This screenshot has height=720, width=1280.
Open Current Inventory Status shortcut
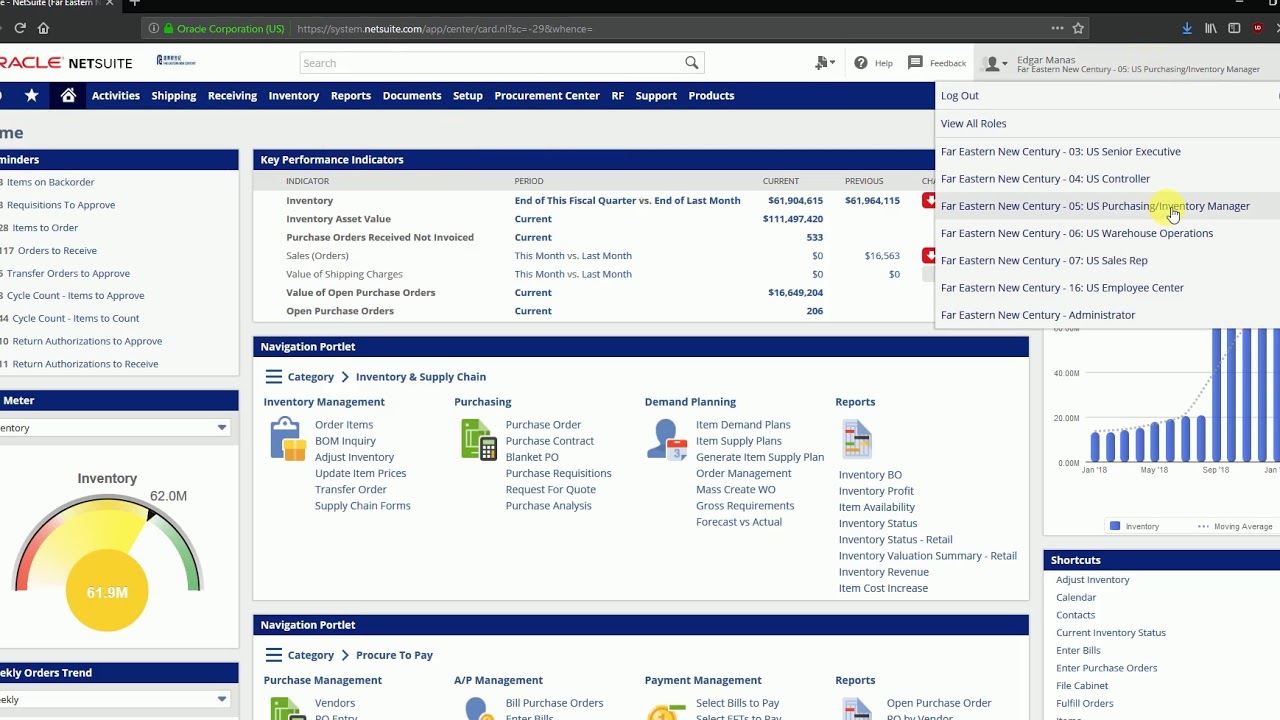pyautogui.click(x=1111, y=633)
